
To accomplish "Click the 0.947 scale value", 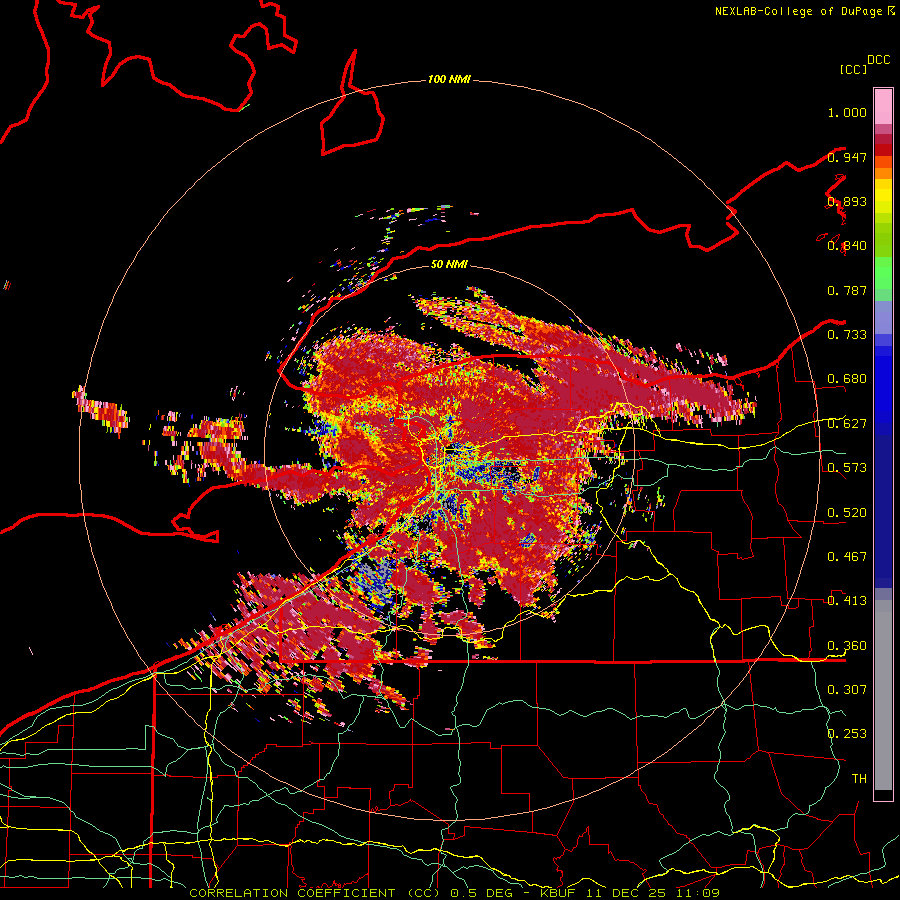I will coord(847,157).
